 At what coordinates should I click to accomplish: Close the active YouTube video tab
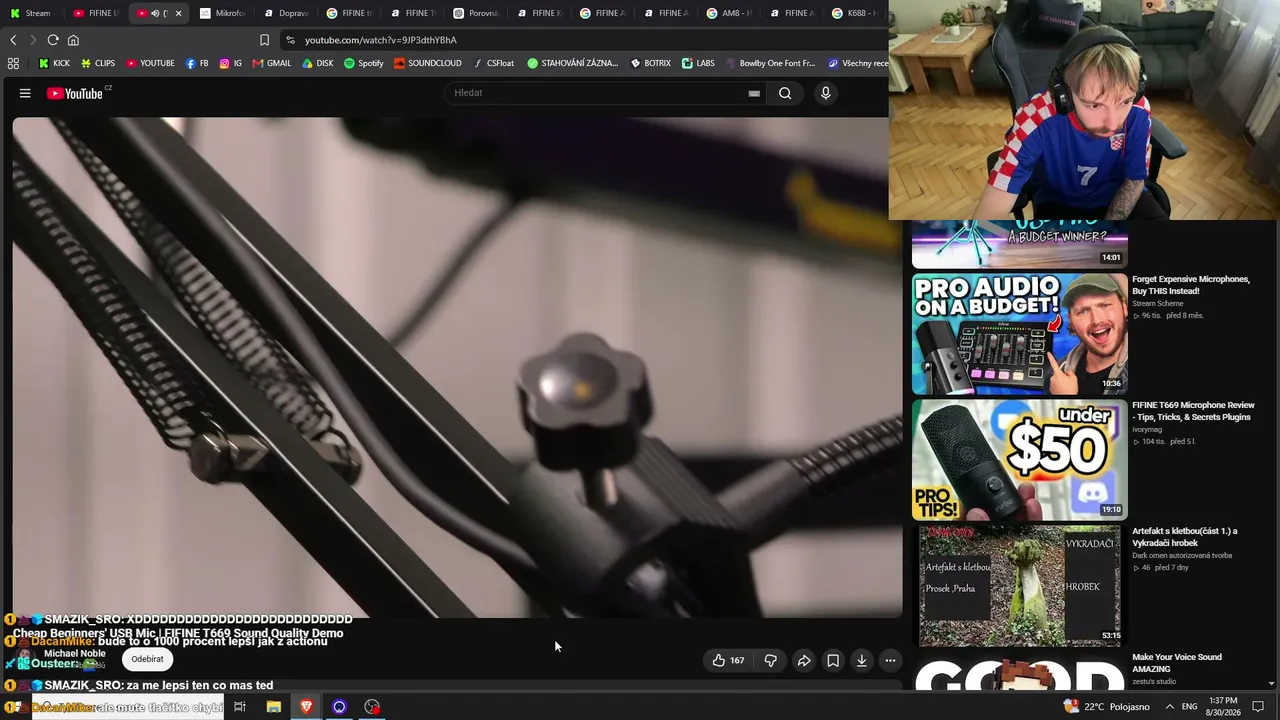point(178,13)
